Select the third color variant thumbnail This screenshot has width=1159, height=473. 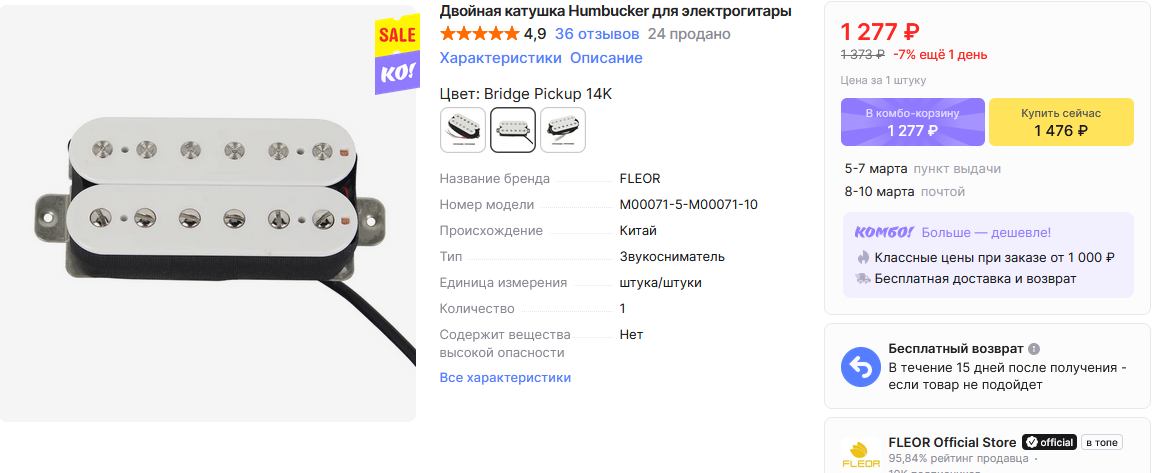click(562, 130)
